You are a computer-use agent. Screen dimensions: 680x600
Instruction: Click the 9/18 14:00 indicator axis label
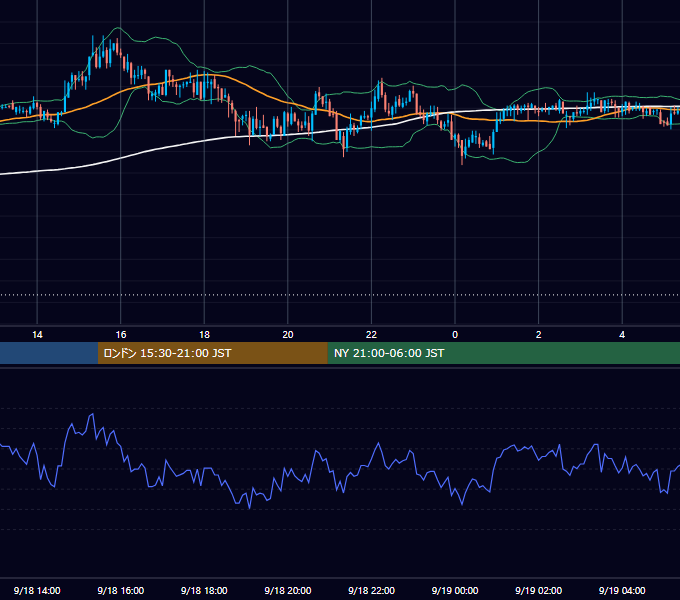pos(37,590)
